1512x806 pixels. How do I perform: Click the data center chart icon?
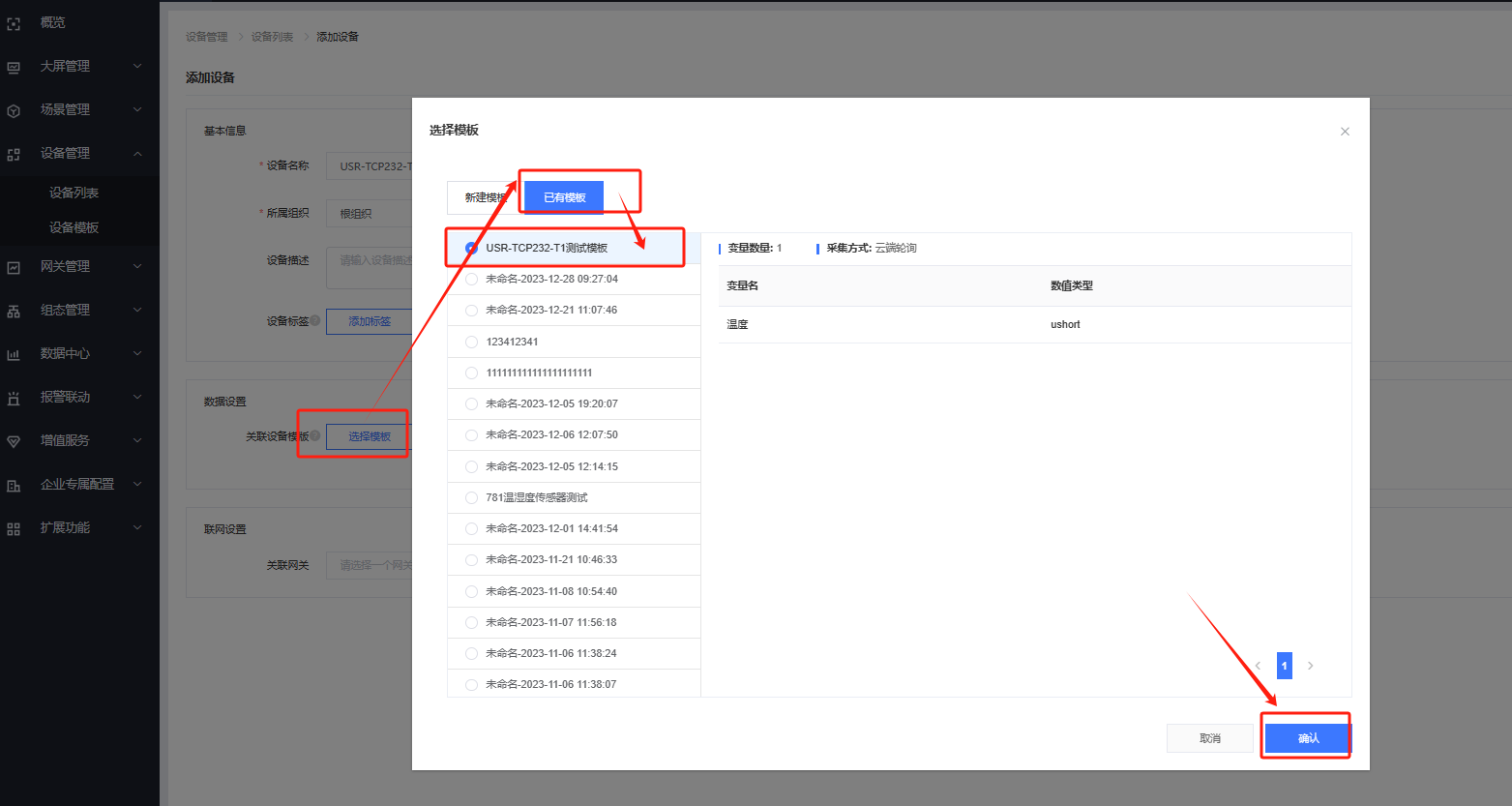(14, 354)
